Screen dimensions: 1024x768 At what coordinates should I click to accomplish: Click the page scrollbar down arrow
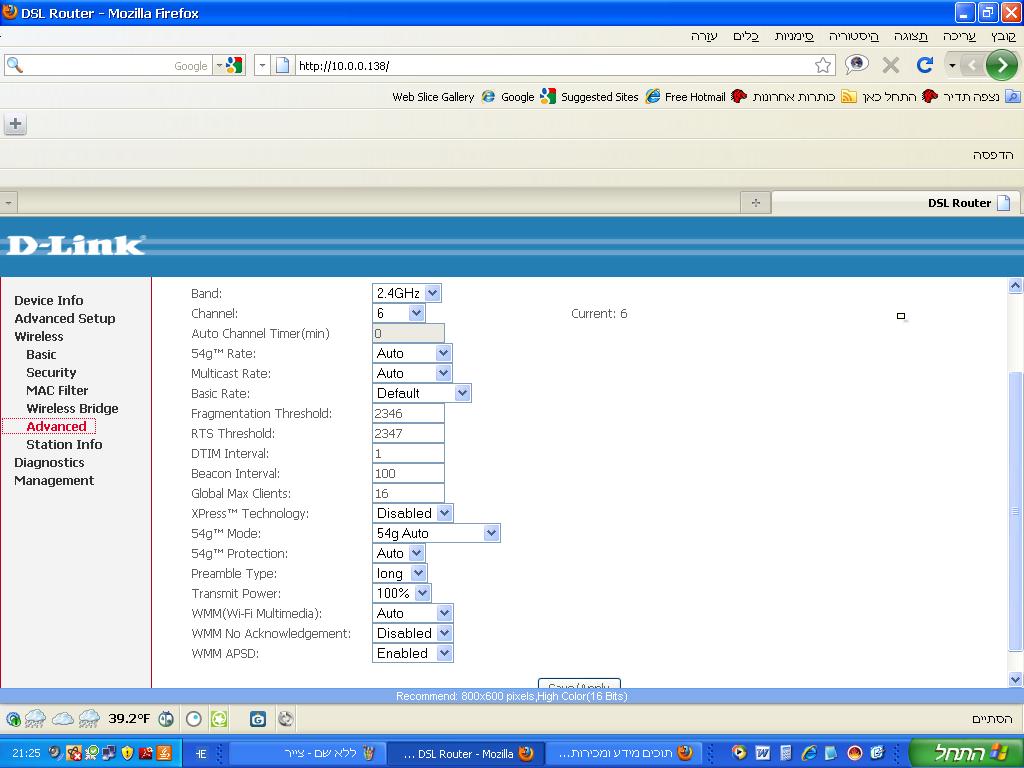coord(1015,679)
